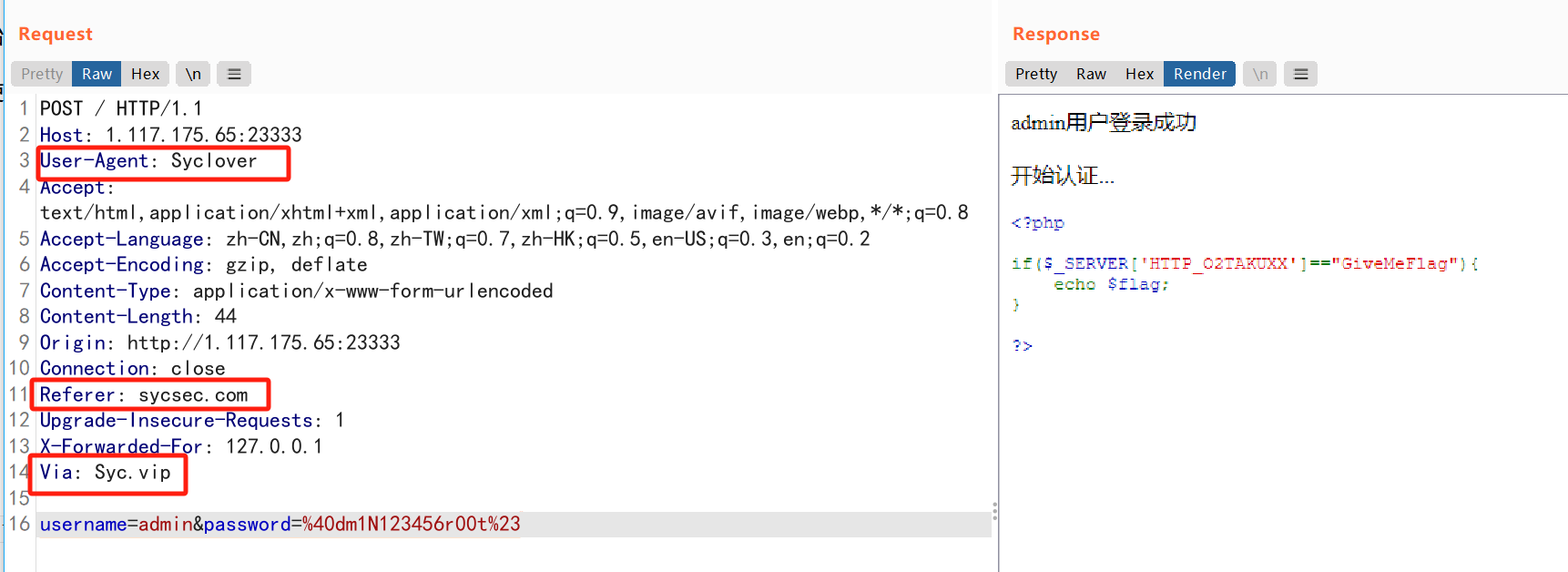Open the Request panel hamburger menu icon
The width and height of the screenshot is (1568, 572).
(x=234, y=74)
